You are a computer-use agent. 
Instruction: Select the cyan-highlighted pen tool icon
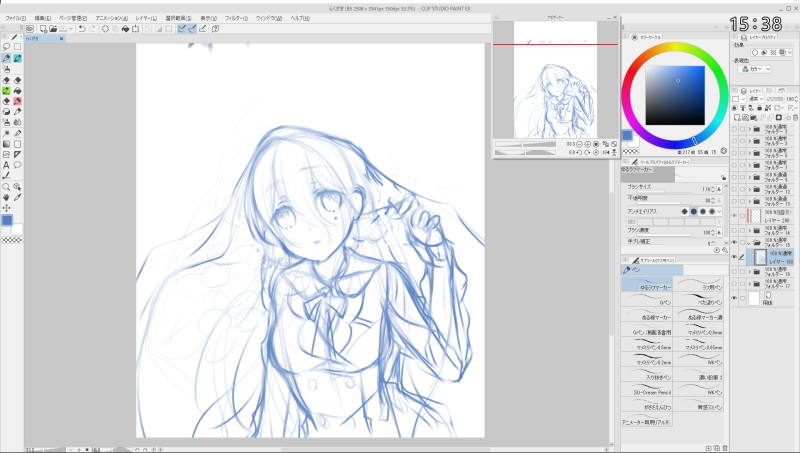pyautogui.click(x=17, y=58)
